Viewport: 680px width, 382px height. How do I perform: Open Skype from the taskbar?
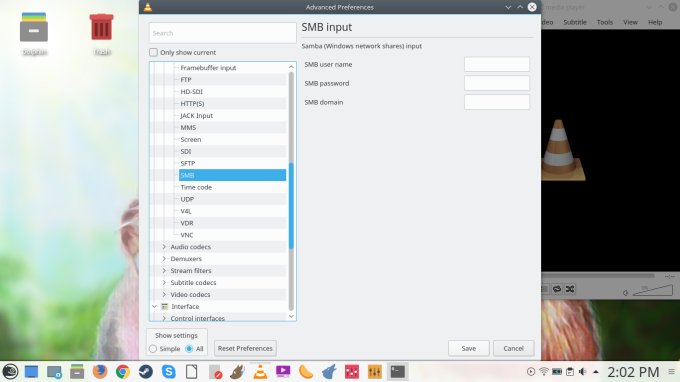pyautogui.click(x=169, y=372)
